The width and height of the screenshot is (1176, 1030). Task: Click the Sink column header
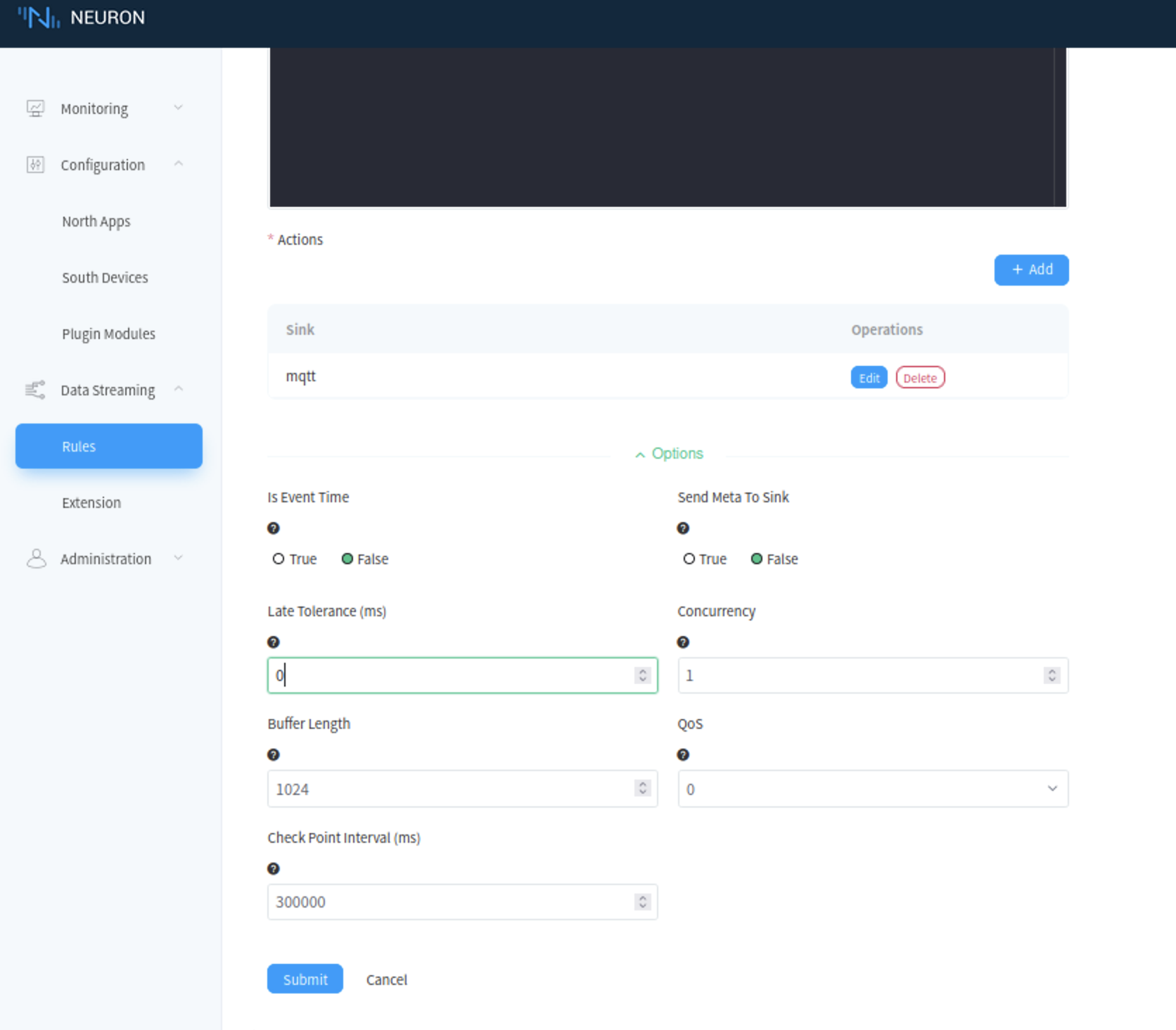click(x=300, y=329)
